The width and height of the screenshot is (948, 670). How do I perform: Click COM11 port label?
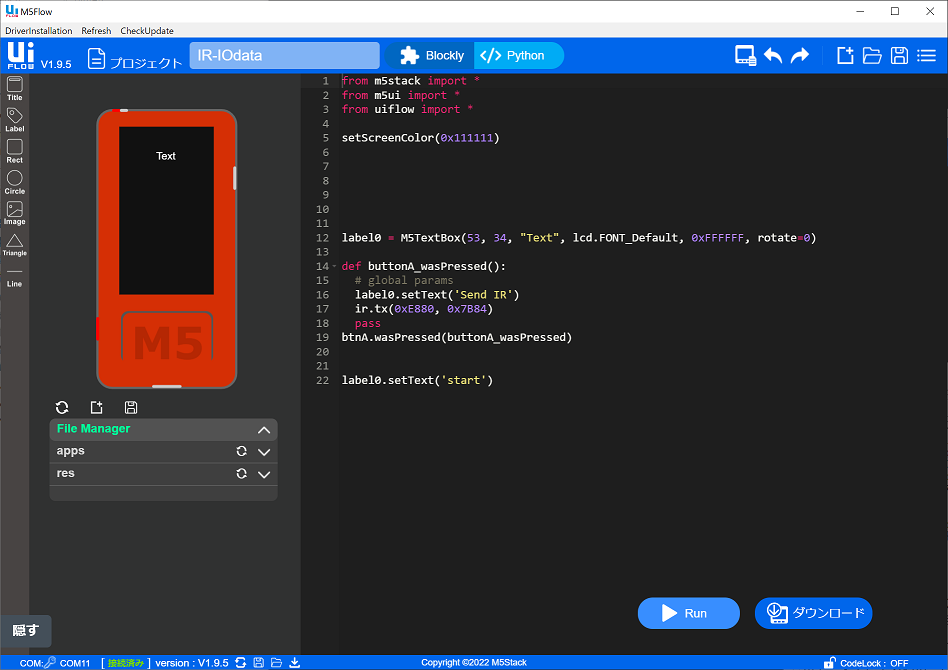[x=74, y=663]
